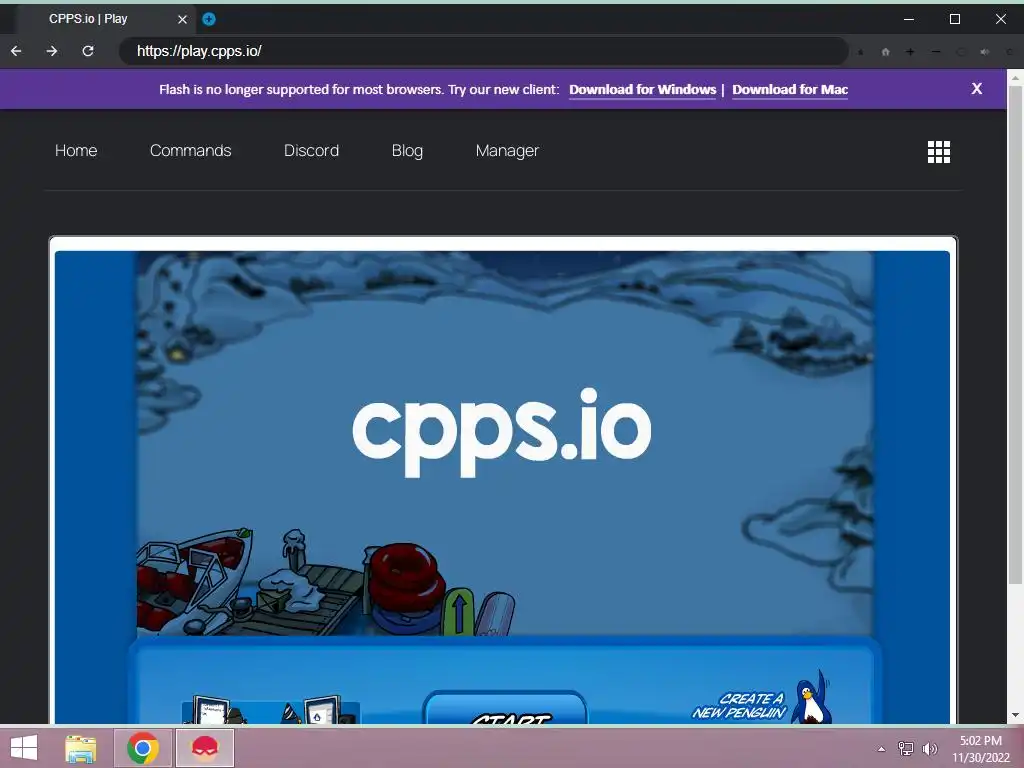Click the scrollbar down arrow
1024x768 pixels.
point(1015,715)
